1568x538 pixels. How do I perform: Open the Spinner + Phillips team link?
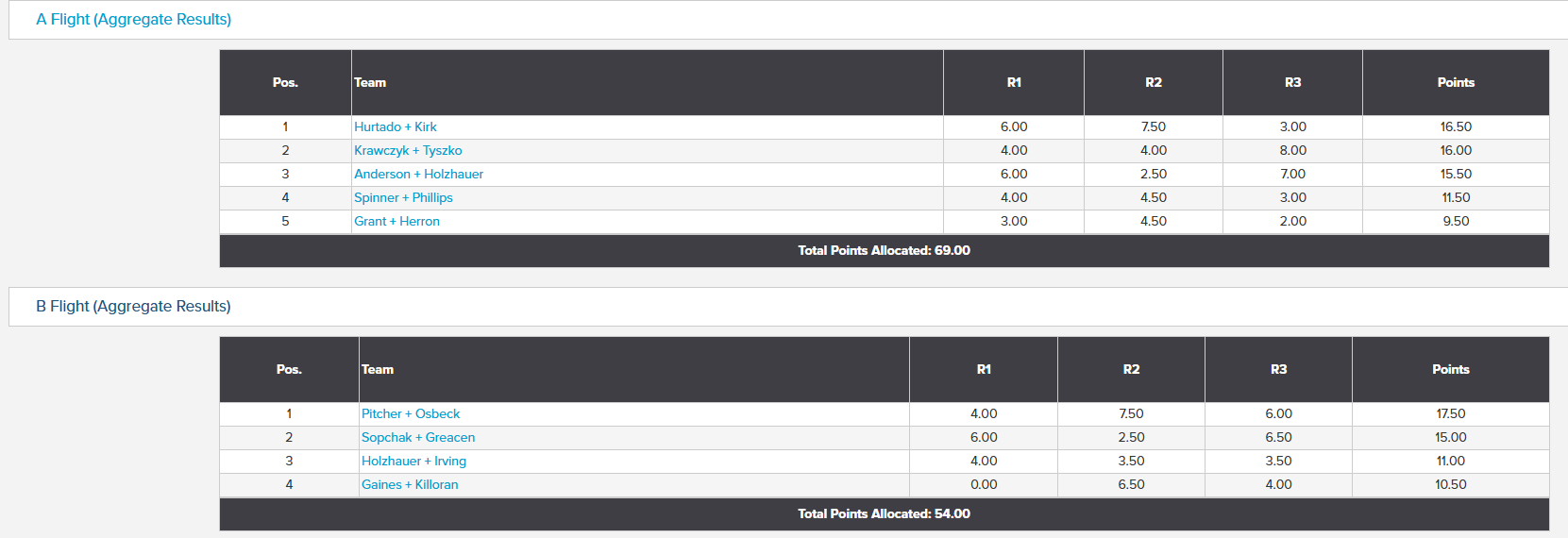click(403, 197)
